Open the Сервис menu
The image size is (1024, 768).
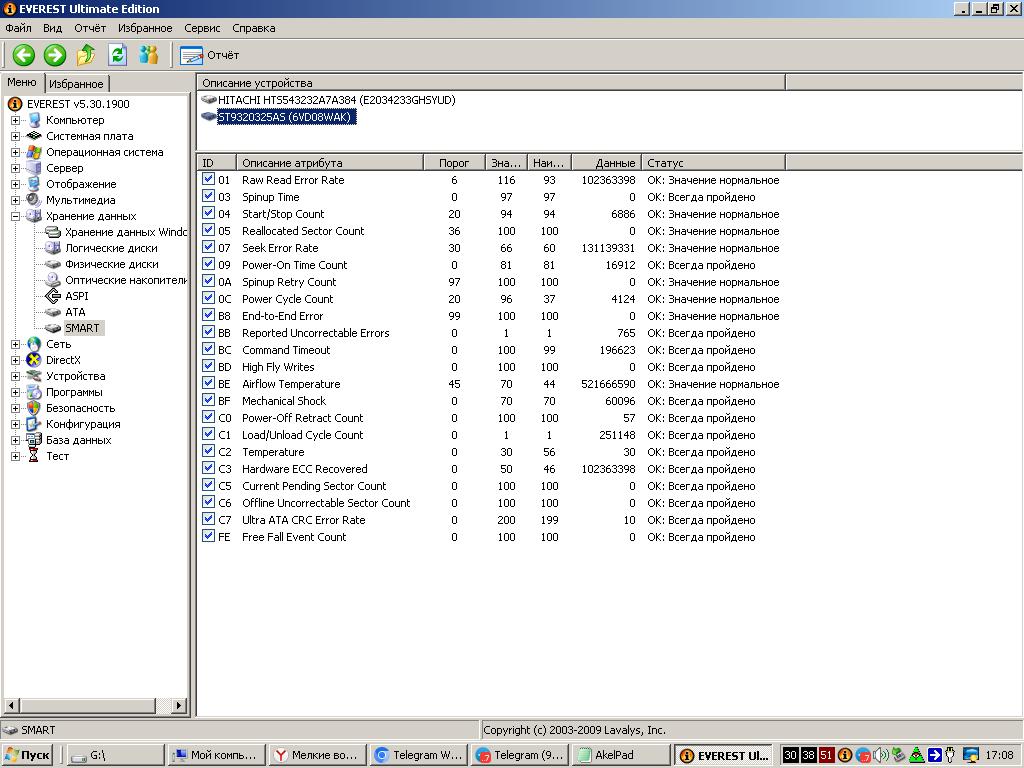coord(202,28)
